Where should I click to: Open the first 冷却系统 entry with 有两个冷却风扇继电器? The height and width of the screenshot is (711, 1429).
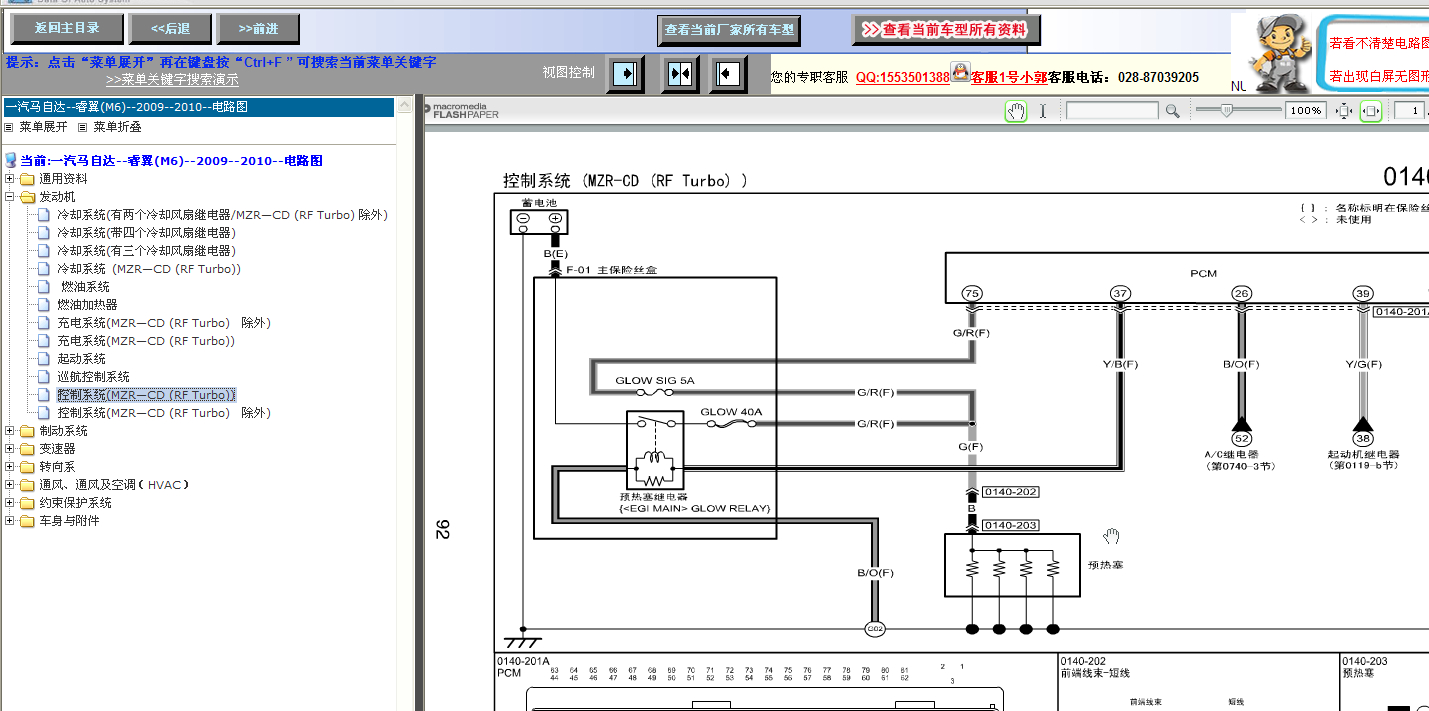click(222, 215)
